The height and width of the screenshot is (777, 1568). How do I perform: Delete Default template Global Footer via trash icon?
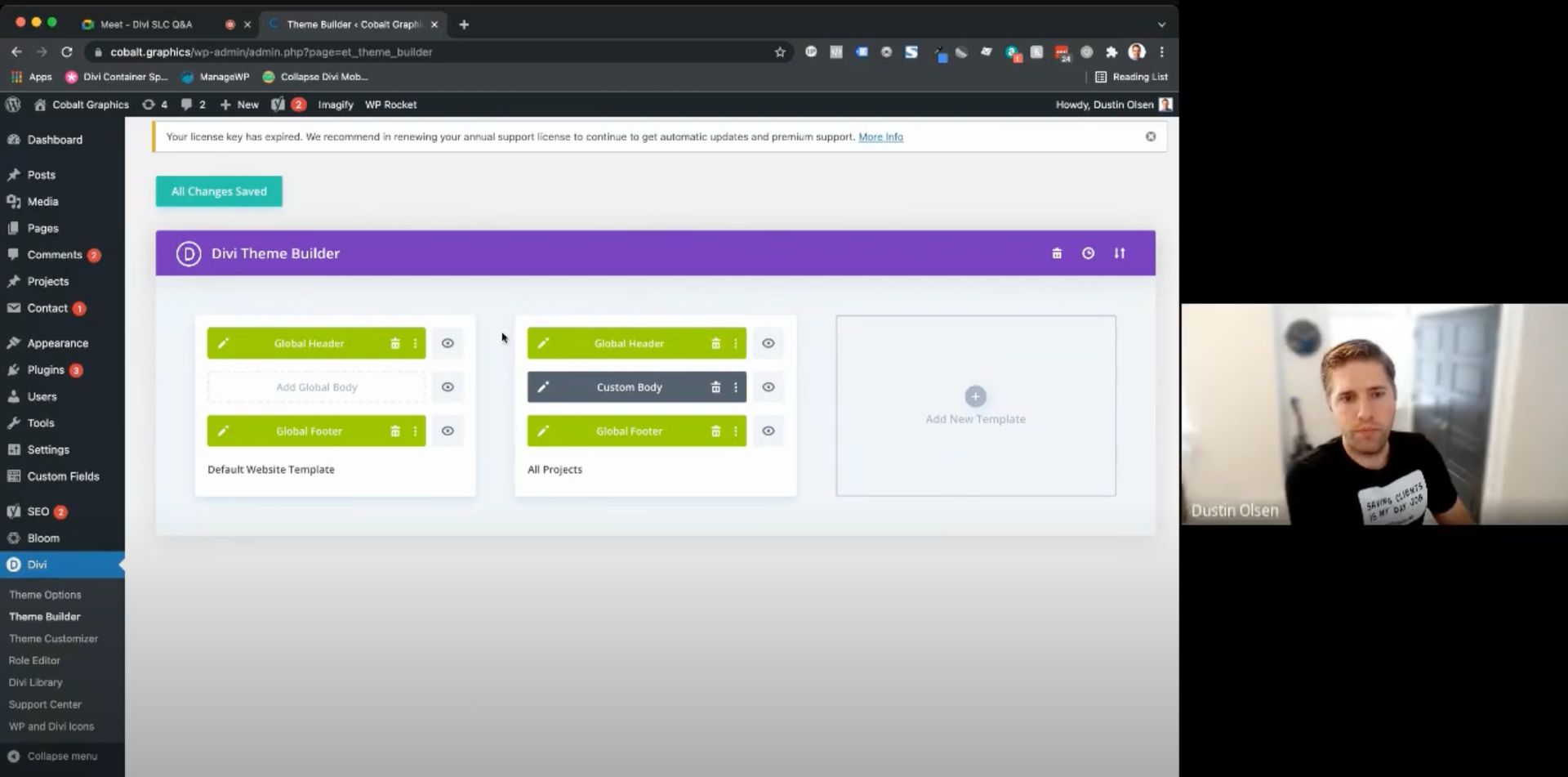tap(395, 431)
